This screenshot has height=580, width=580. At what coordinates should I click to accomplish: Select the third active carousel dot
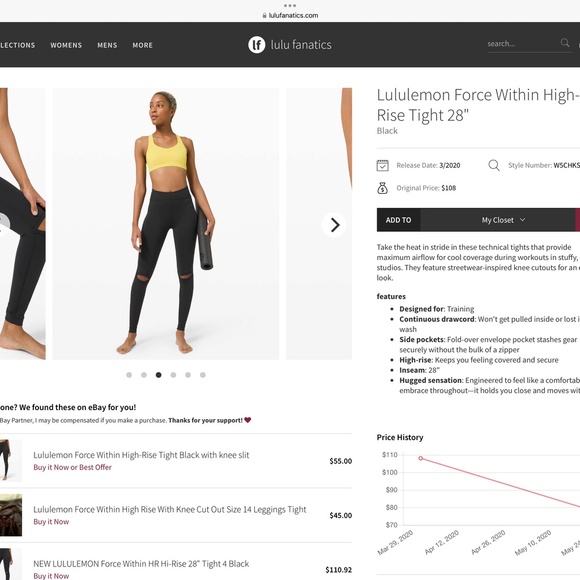(x=159, y=375)
